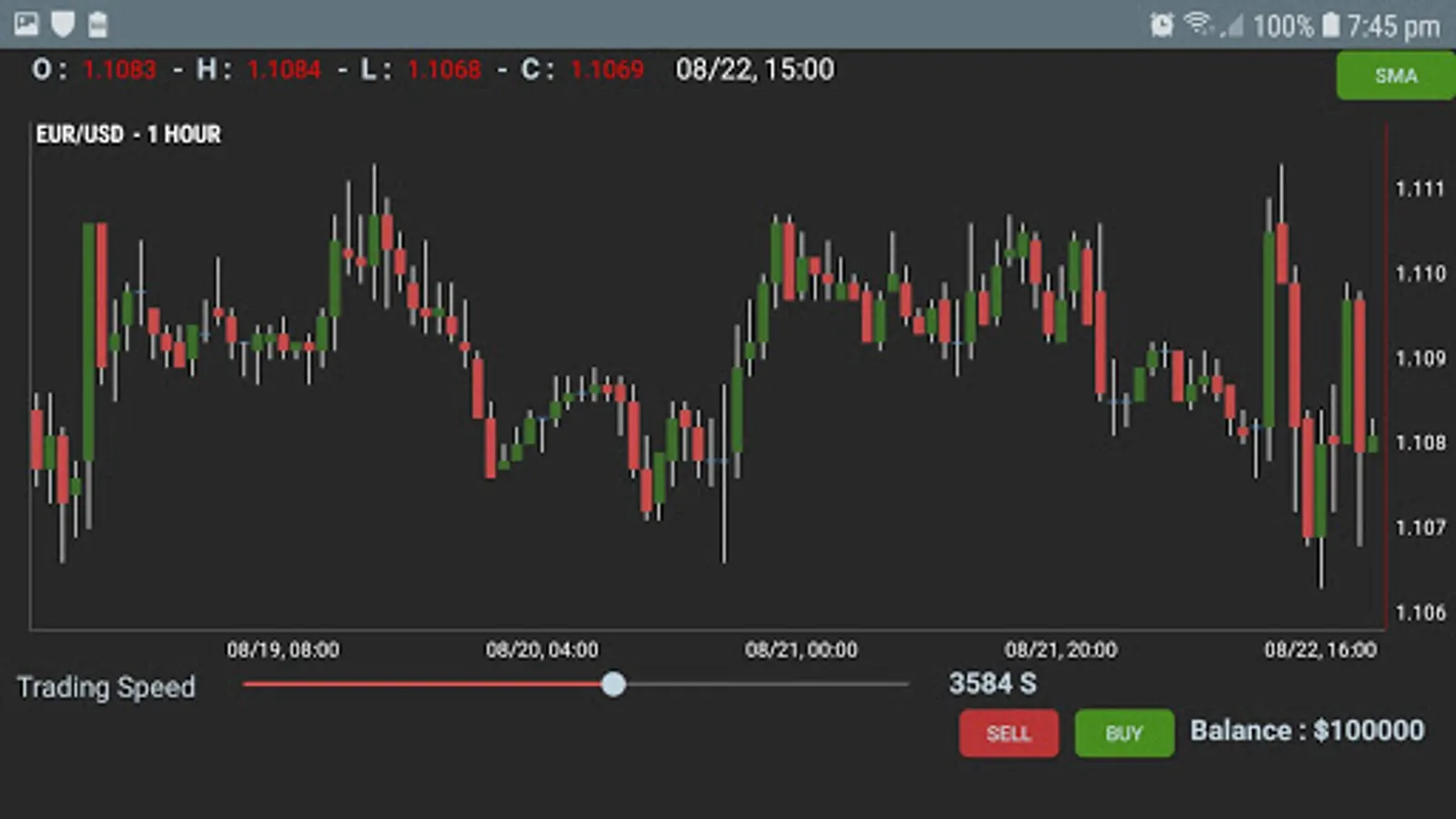Tap the close price value 1.1069
Image resolution: width=1456 pixels, height=819 pixels.
[x=607, y=70]
